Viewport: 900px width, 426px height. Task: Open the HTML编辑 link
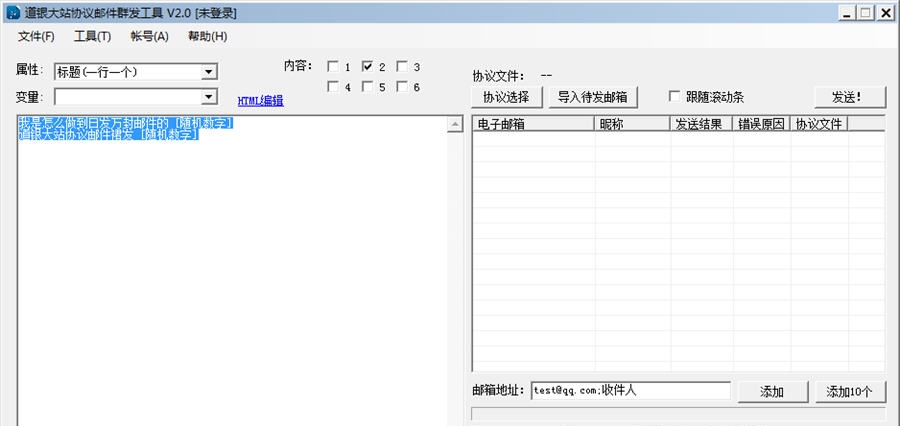point(261,101)
